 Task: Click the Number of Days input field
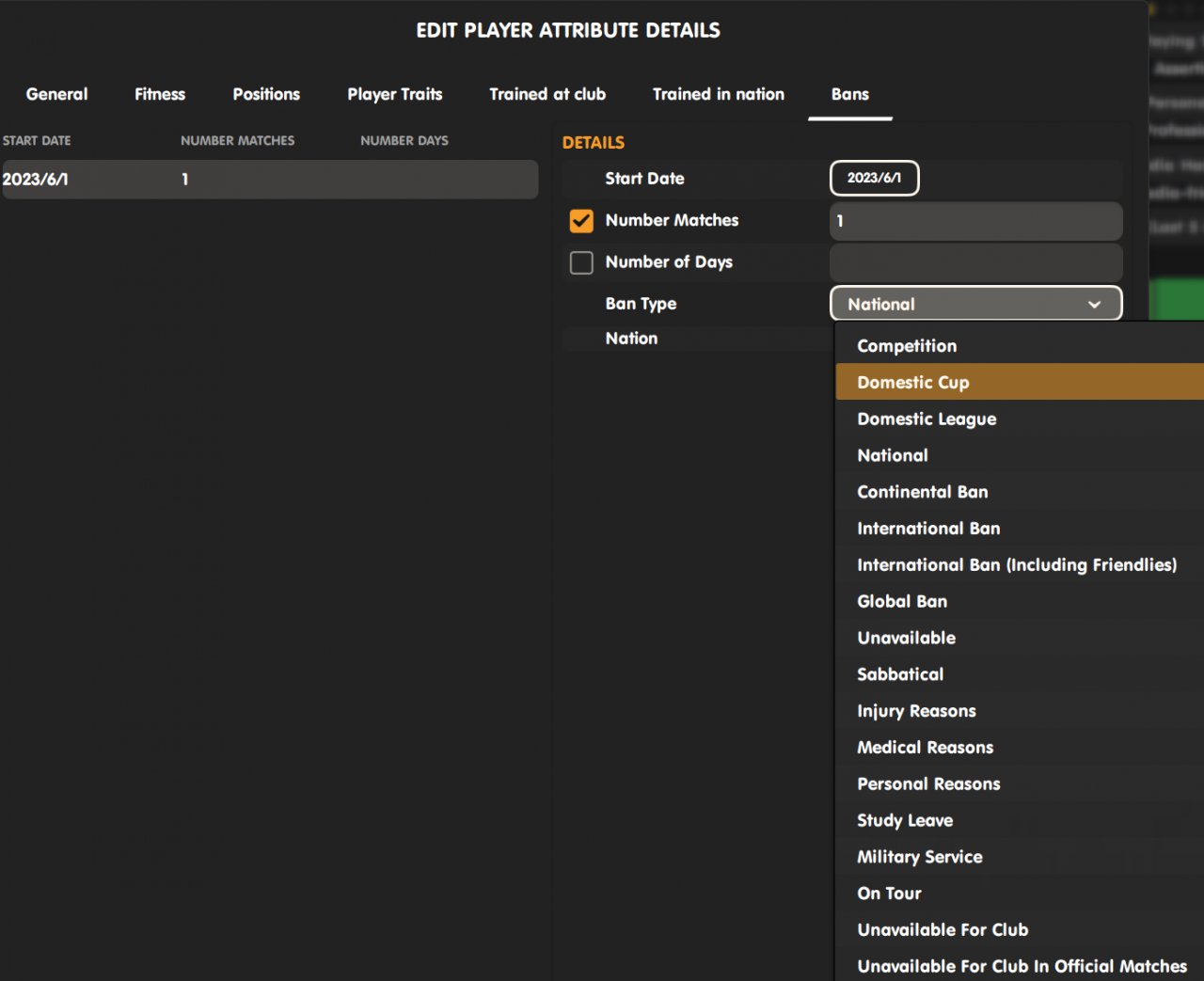coord(975,262)
